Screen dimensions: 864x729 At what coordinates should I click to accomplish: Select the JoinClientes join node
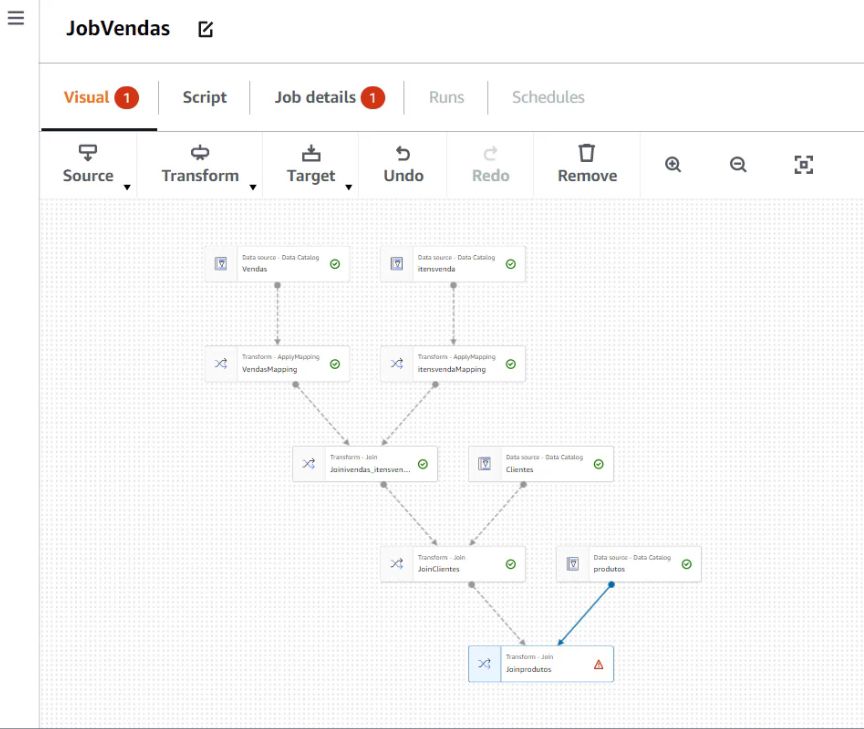(x=453, y=564)
